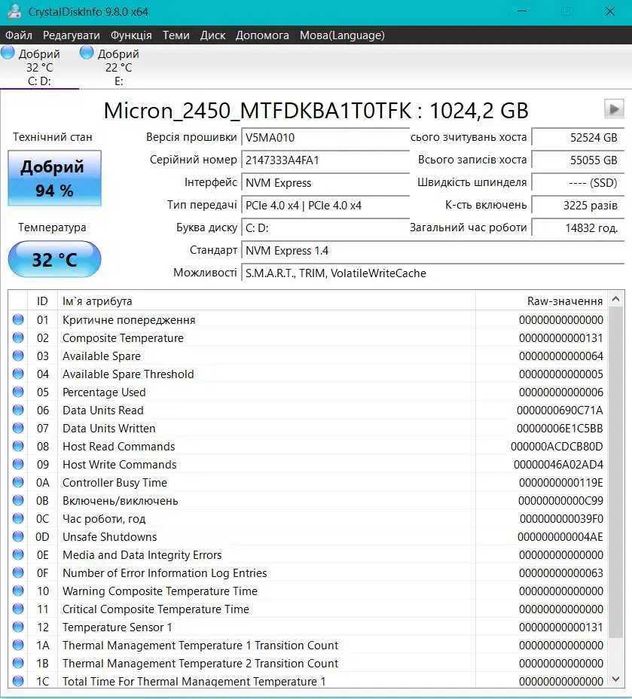Click status icon for Critical Composite Temperature Time
Screen dimensions: 632x699
click(x=18, y=609)
